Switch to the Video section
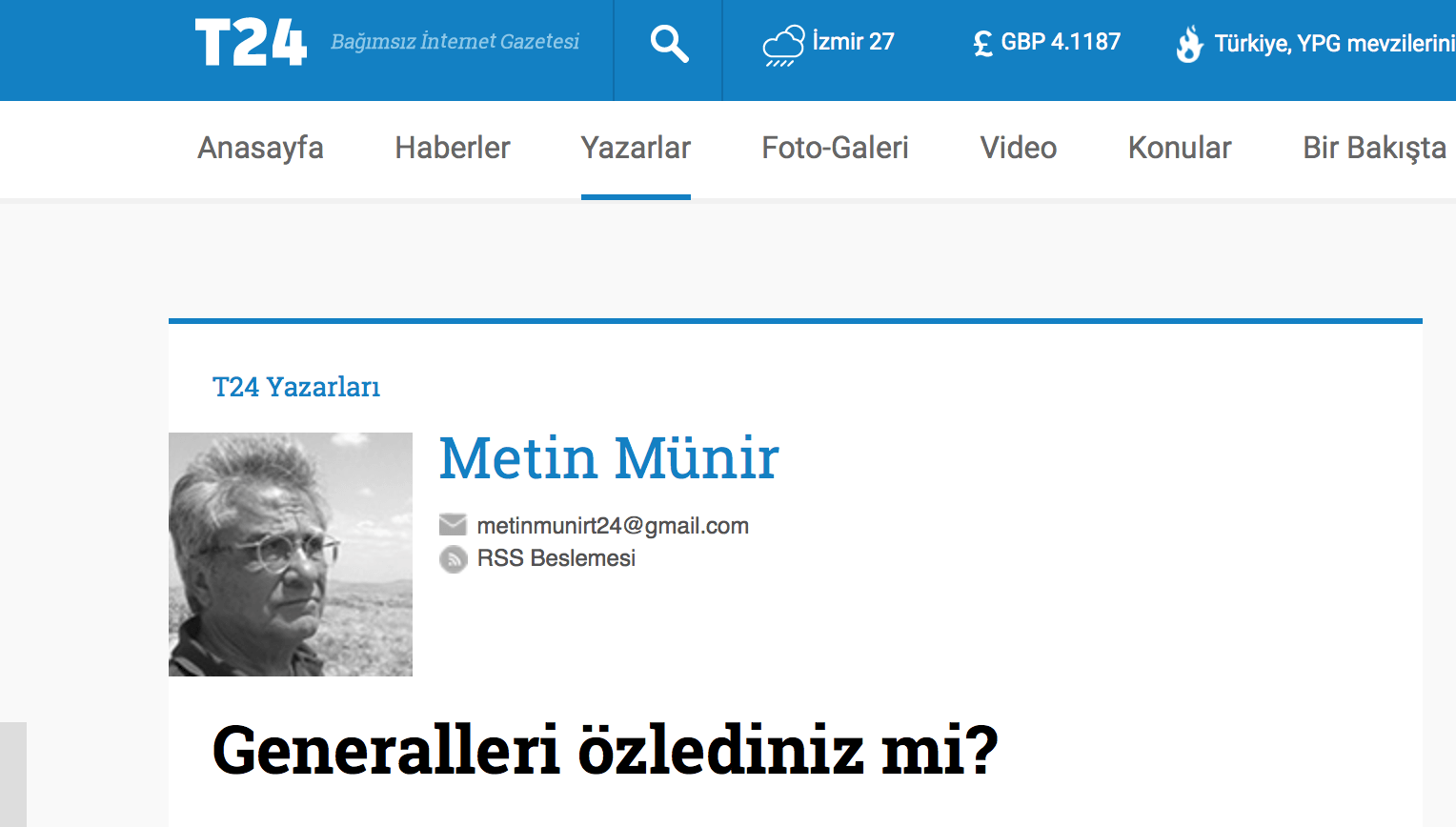Image resolution: width=1456 pixels, height=827 pixels. pyautogui.click(x=1018, y=148)
